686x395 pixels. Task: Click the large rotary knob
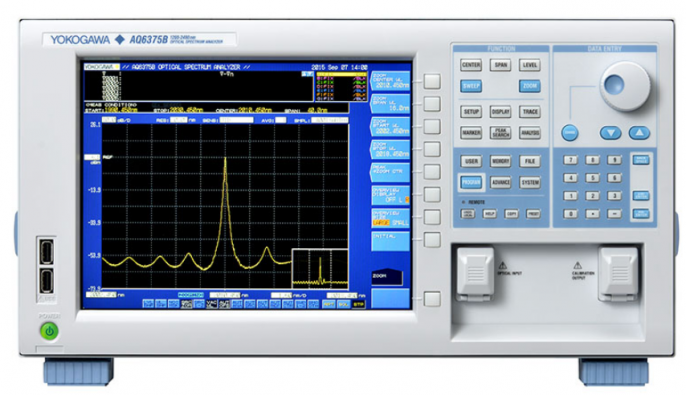[x=625, y=86]
